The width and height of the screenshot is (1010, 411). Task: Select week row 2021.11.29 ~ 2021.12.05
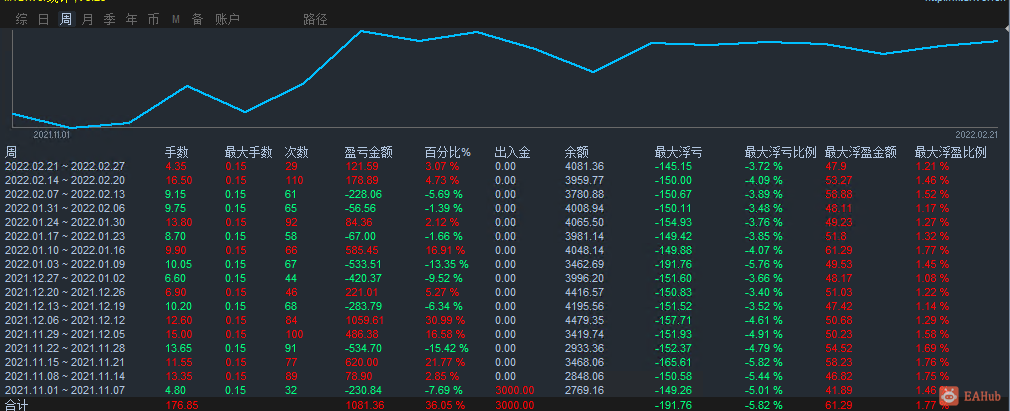(x=505, y=334)
